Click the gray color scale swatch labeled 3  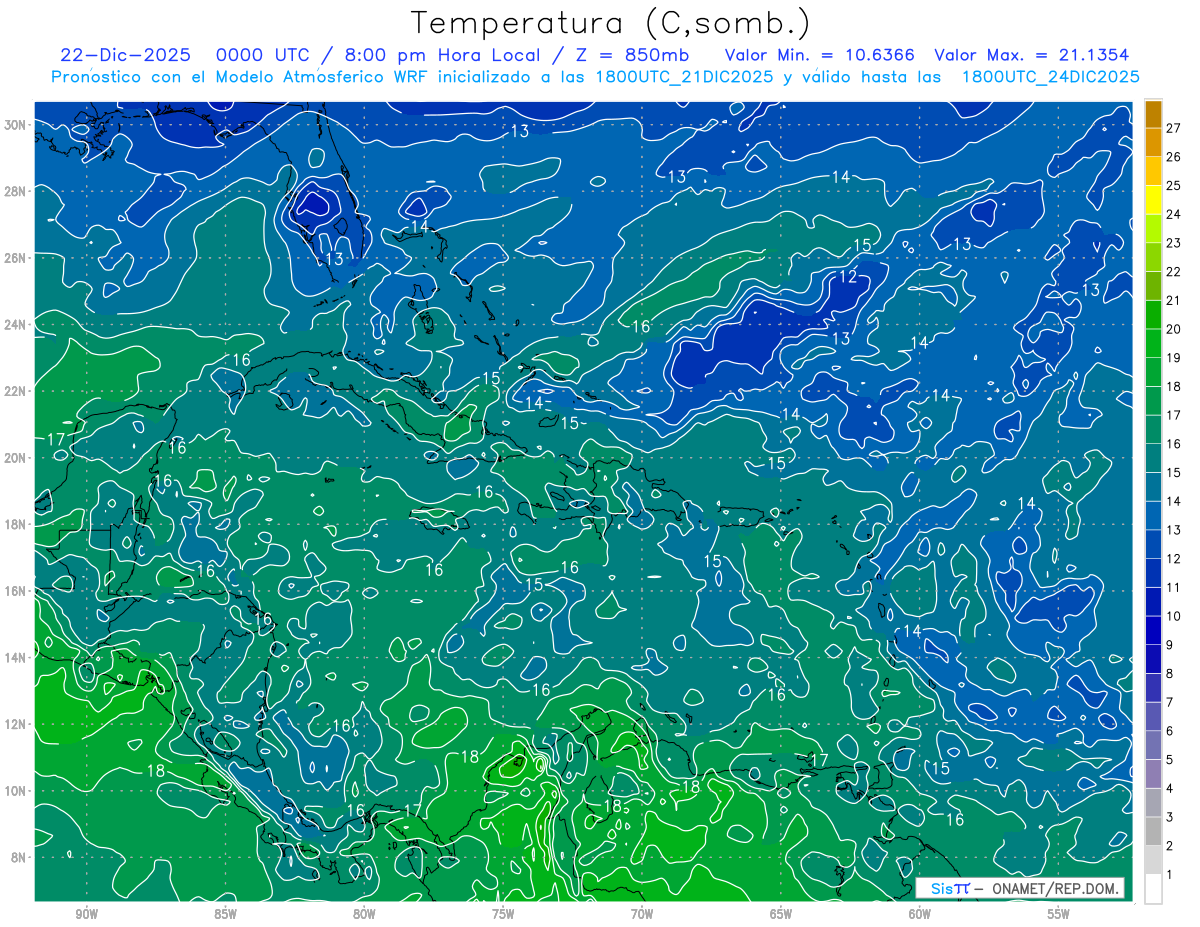click(1153, 802)
